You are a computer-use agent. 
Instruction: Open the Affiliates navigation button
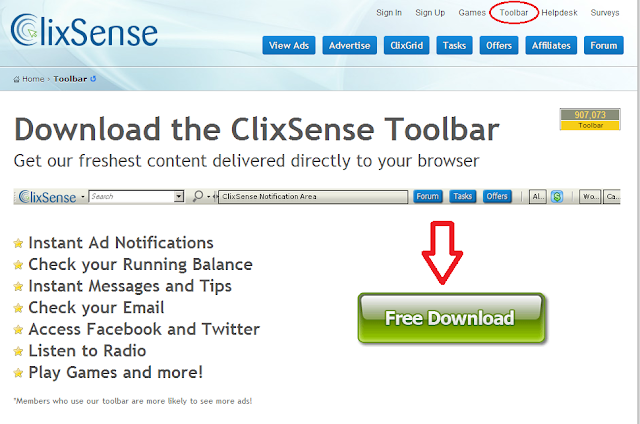(x=551, y=45)
